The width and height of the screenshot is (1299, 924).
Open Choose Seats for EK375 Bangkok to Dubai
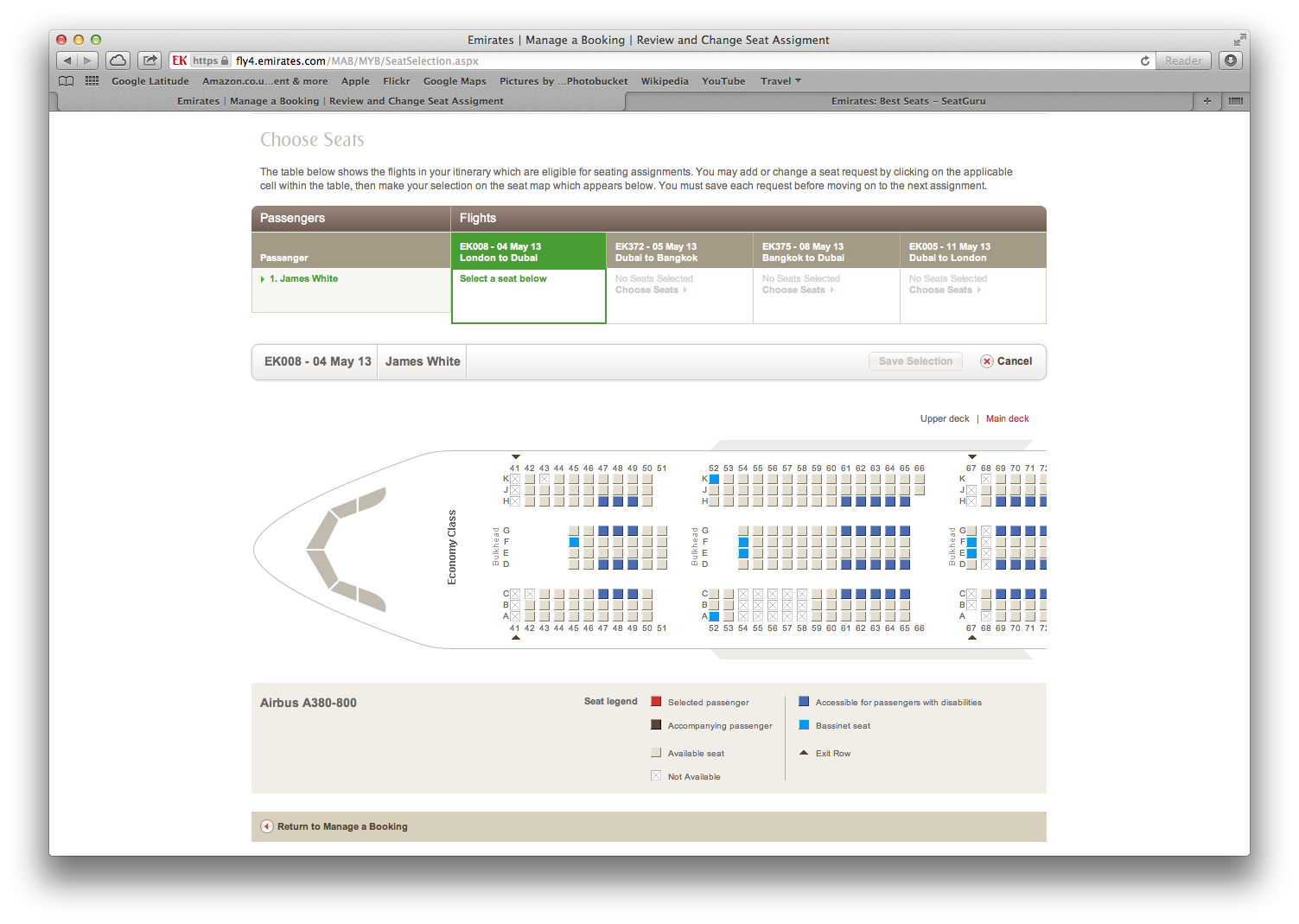[x=798, y=290]
